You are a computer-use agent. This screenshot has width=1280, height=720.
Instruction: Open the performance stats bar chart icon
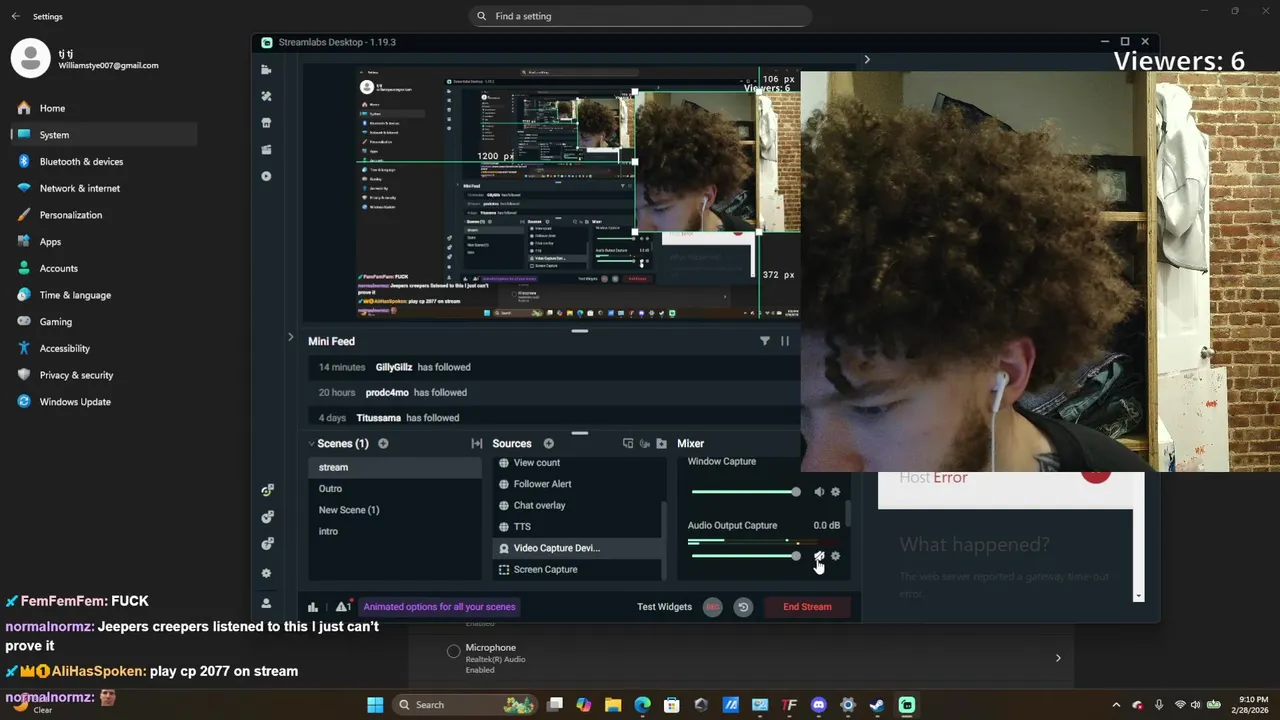click(313, 607)
